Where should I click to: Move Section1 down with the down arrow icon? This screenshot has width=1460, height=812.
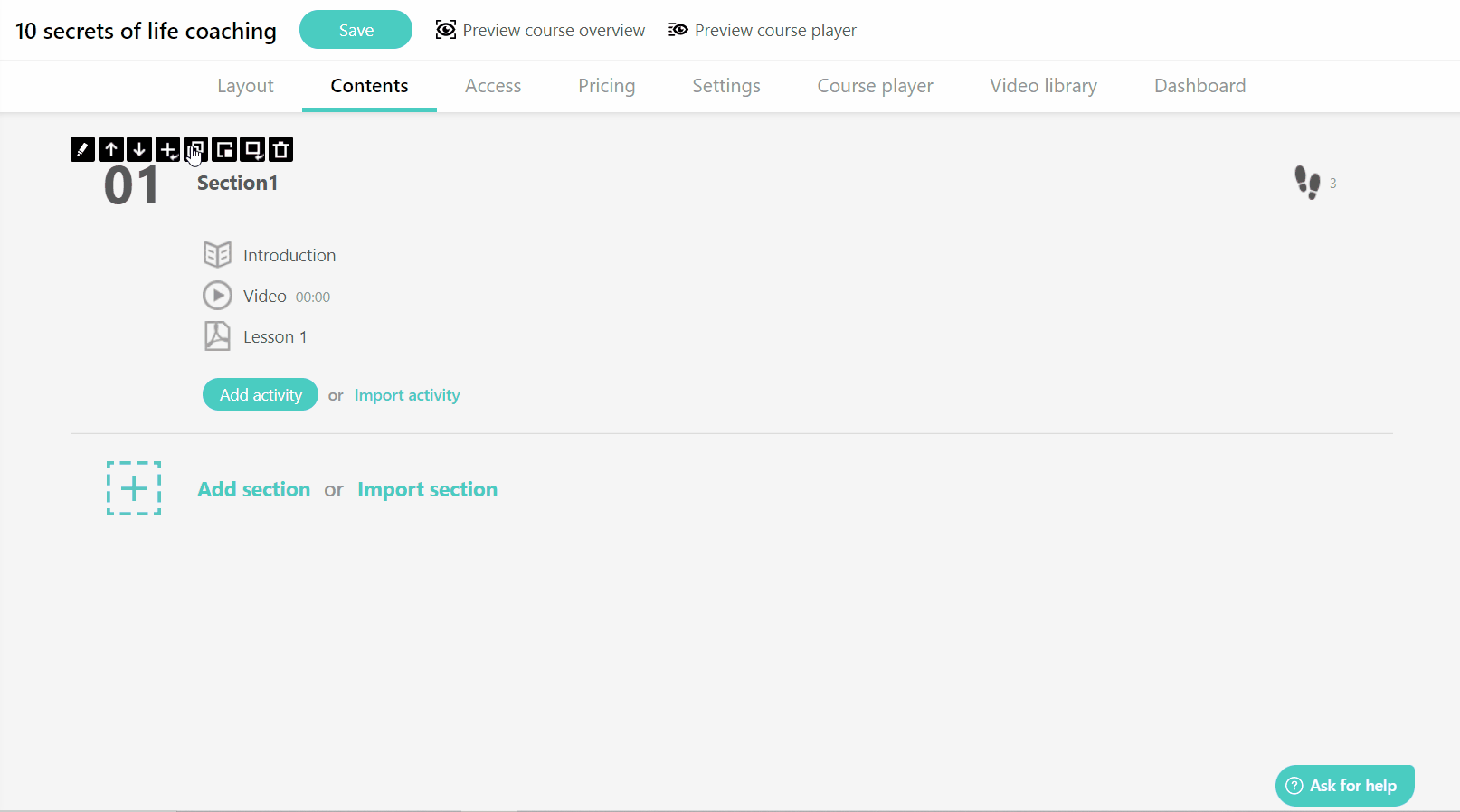[139, 149]
